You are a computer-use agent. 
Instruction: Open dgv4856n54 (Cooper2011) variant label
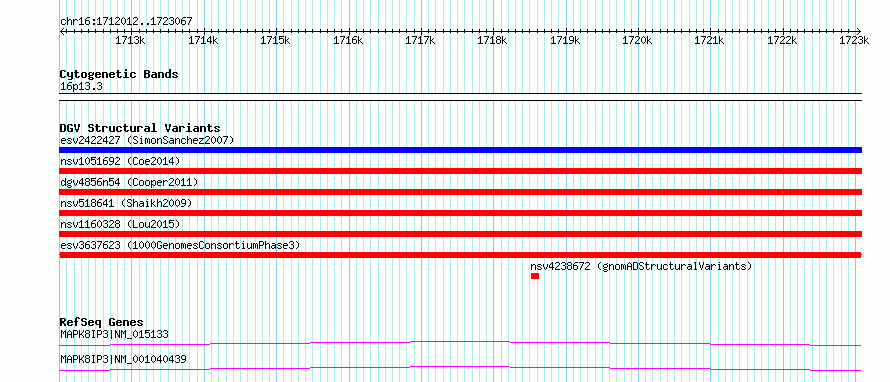(x=129, y=182)
